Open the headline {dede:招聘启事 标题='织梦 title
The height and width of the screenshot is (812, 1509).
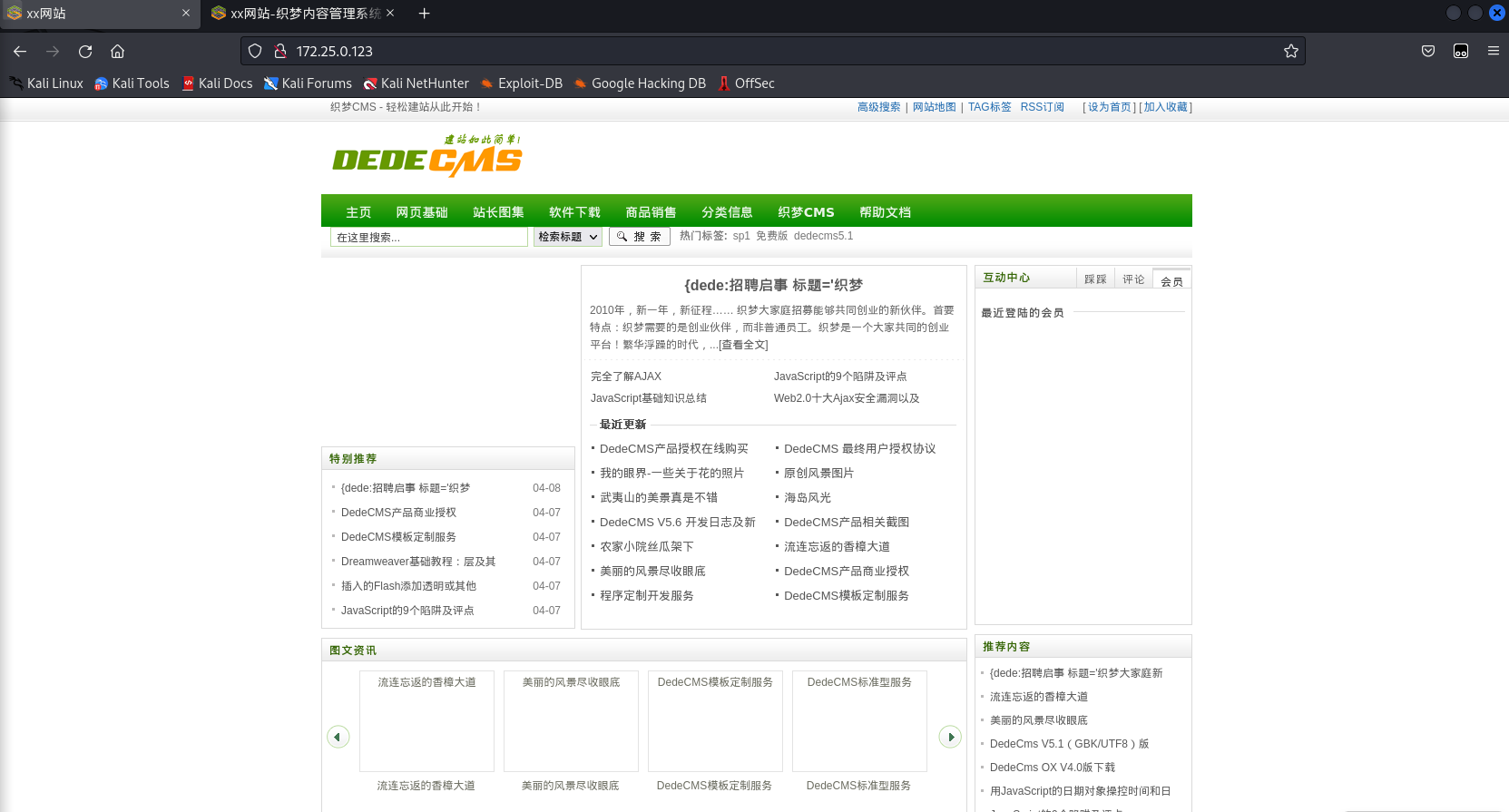(773, 285)
